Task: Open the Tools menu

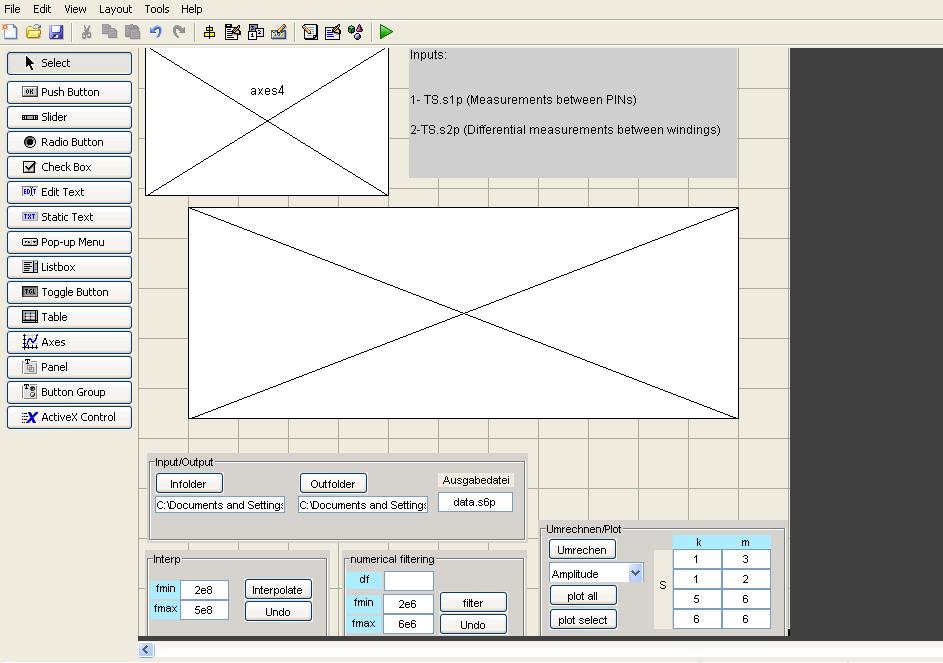Action: [x=157, y=9]
